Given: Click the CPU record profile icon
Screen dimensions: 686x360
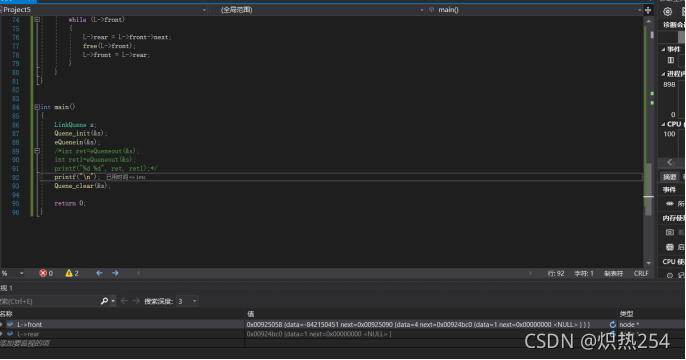Looking at the screenshot, I should click(x=669, y=276).
